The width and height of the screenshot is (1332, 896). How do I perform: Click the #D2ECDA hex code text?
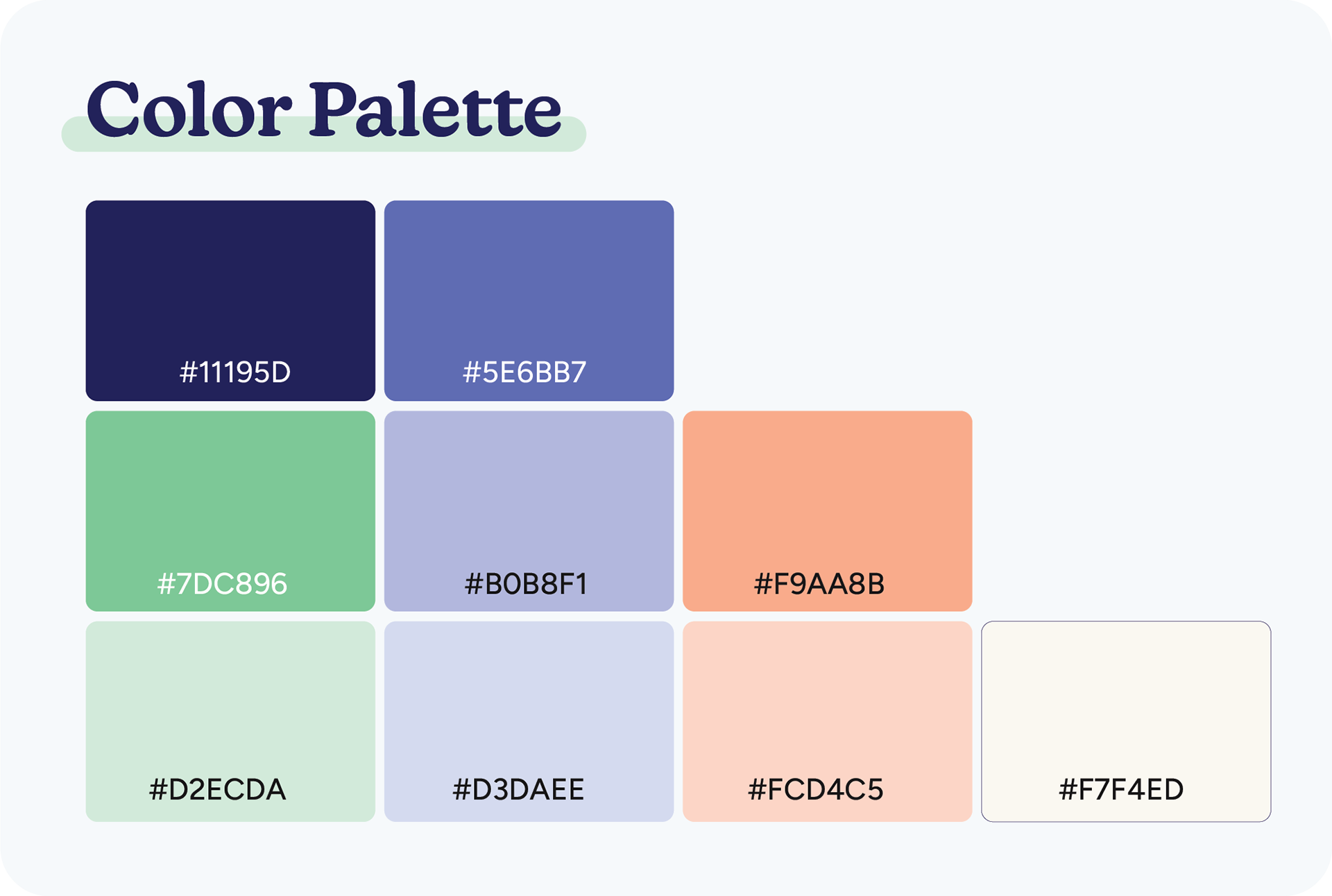tap(218, 789)
